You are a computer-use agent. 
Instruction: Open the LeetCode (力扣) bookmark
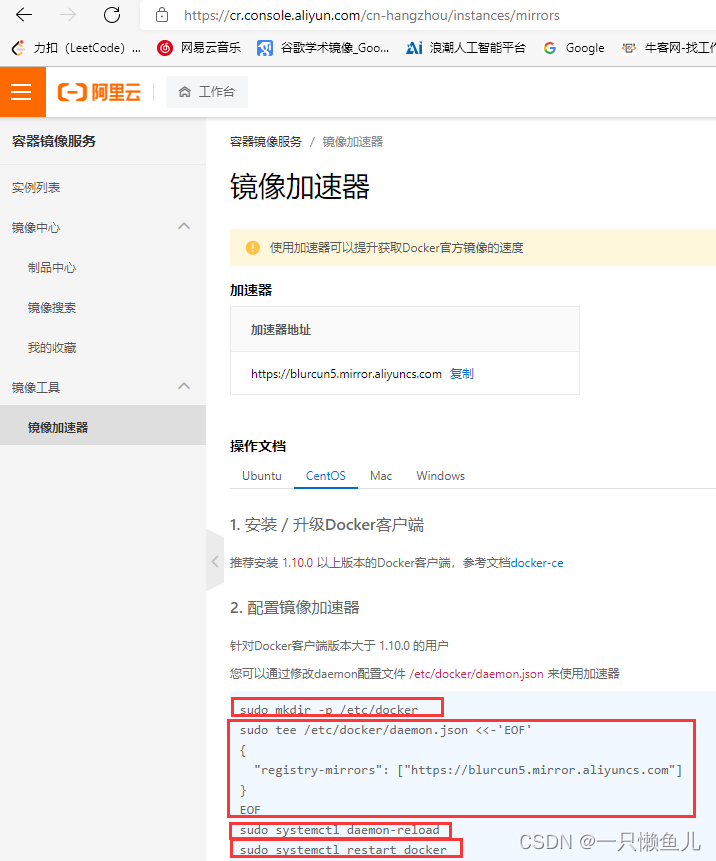[76, 48]
